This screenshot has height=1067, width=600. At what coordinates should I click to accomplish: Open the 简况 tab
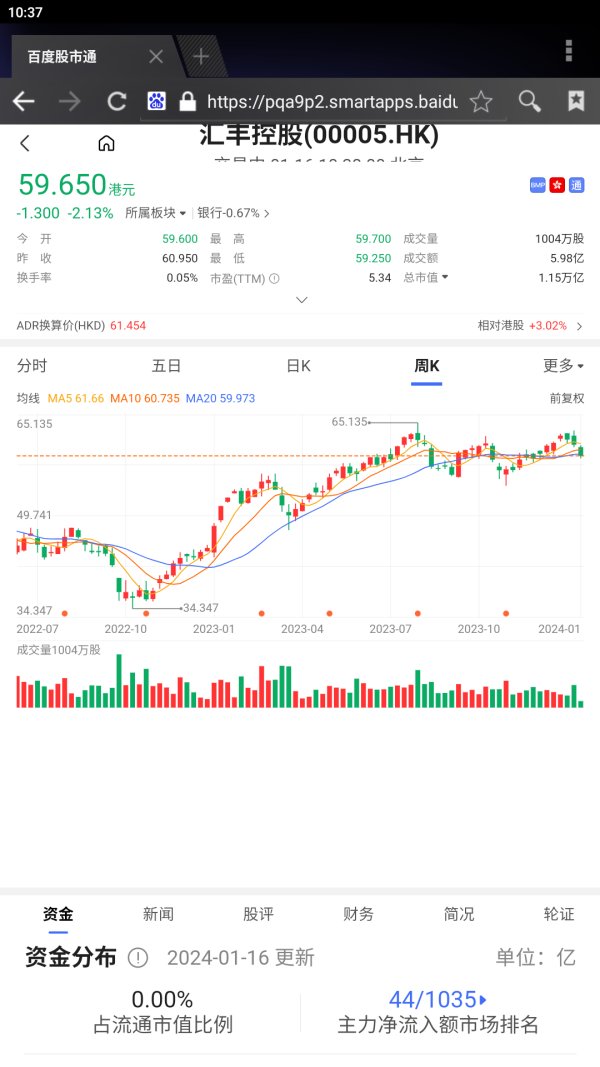(x=459, y=914)
